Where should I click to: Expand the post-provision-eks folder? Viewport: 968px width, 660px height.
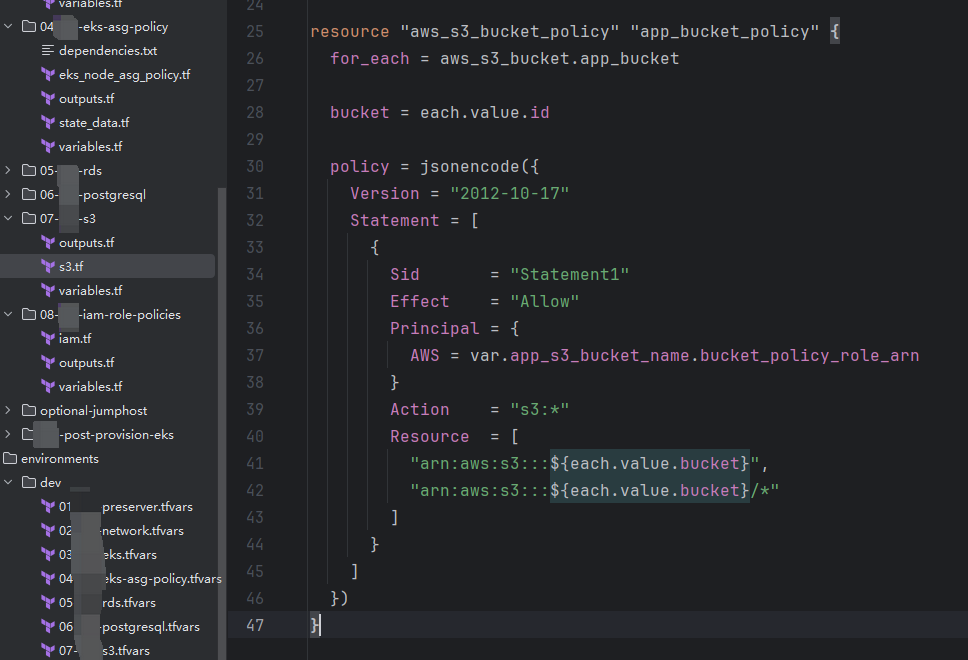(x=8, y=435)
